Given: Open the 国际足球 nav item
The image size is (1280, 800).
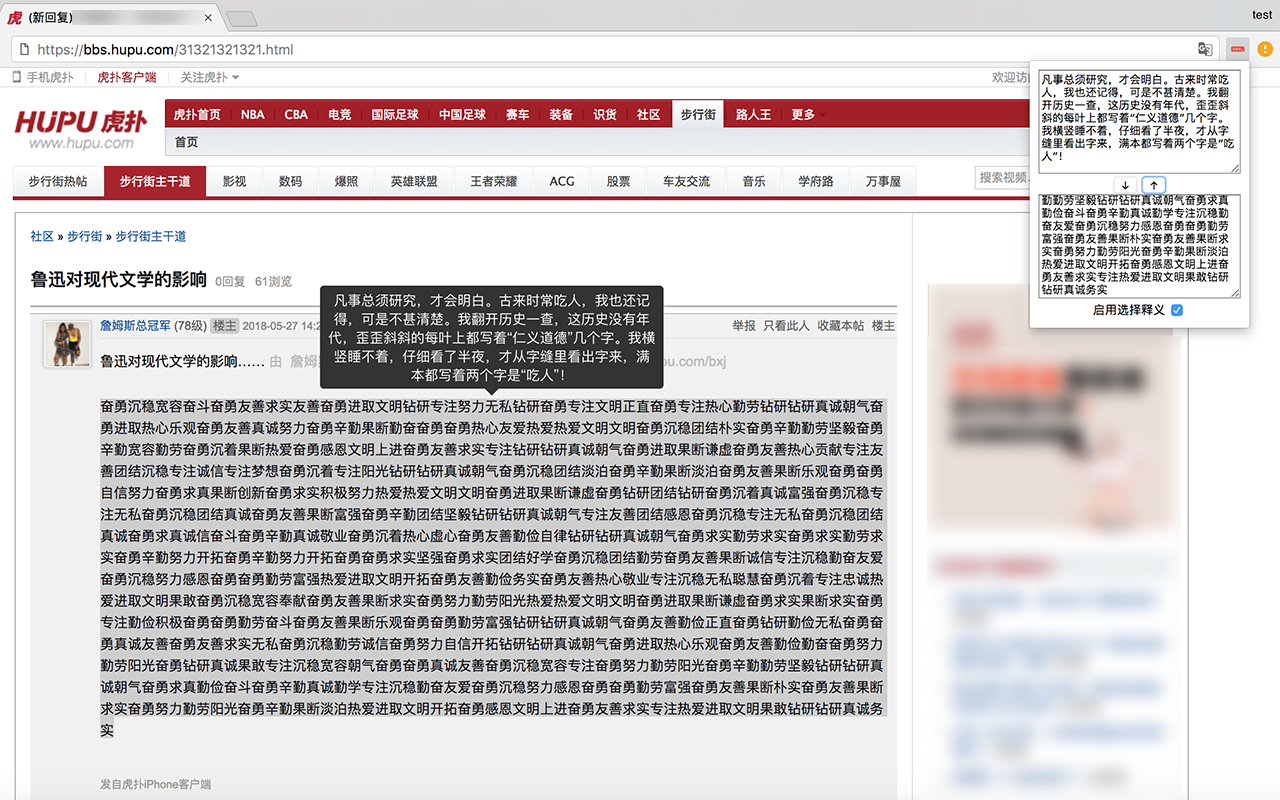Looking at the screenshot, I should (x=395, y=114).
